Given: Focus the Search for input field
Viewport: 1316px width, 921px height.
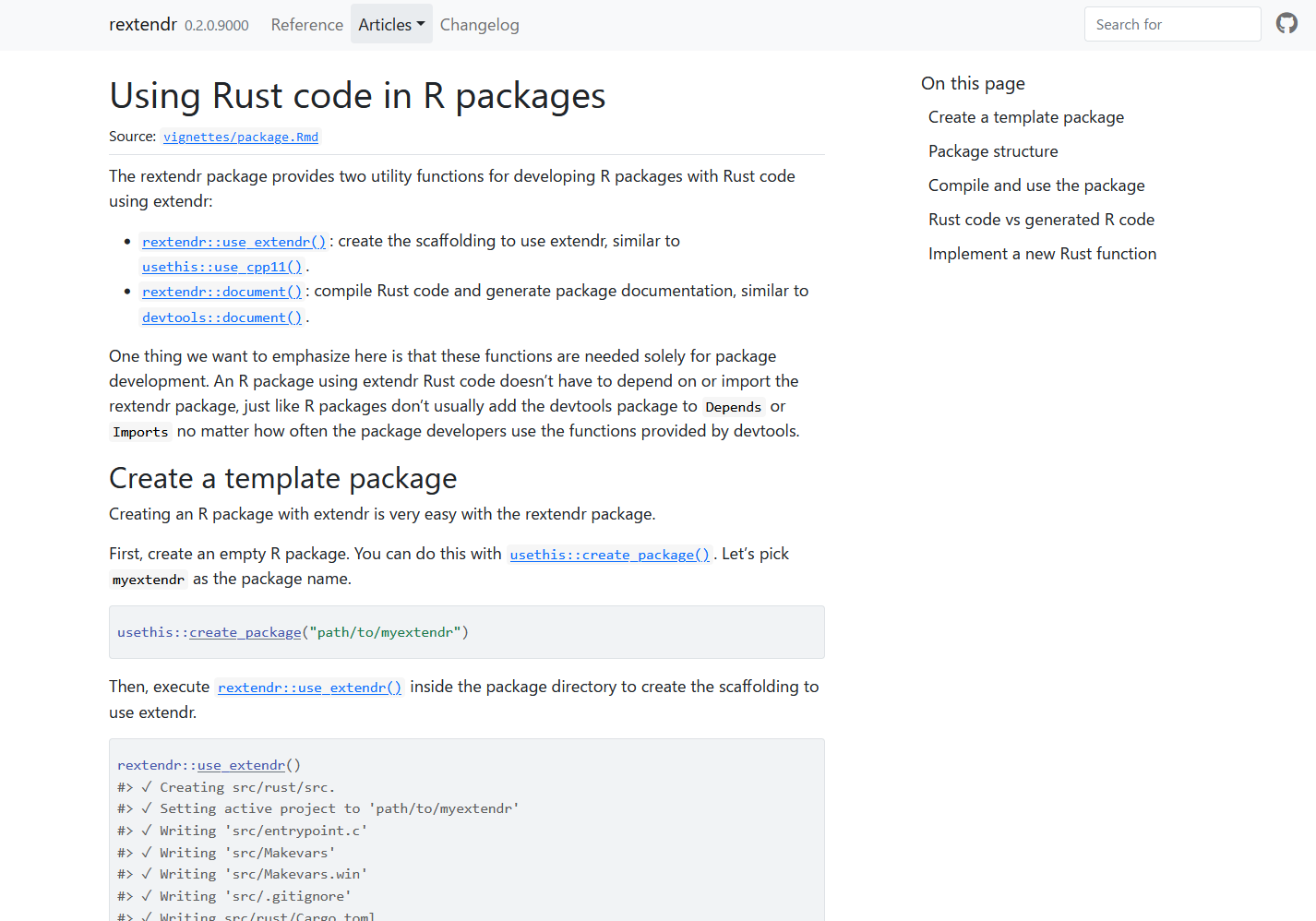Looking at the screenshot, I should click(x=1171, y=25).
